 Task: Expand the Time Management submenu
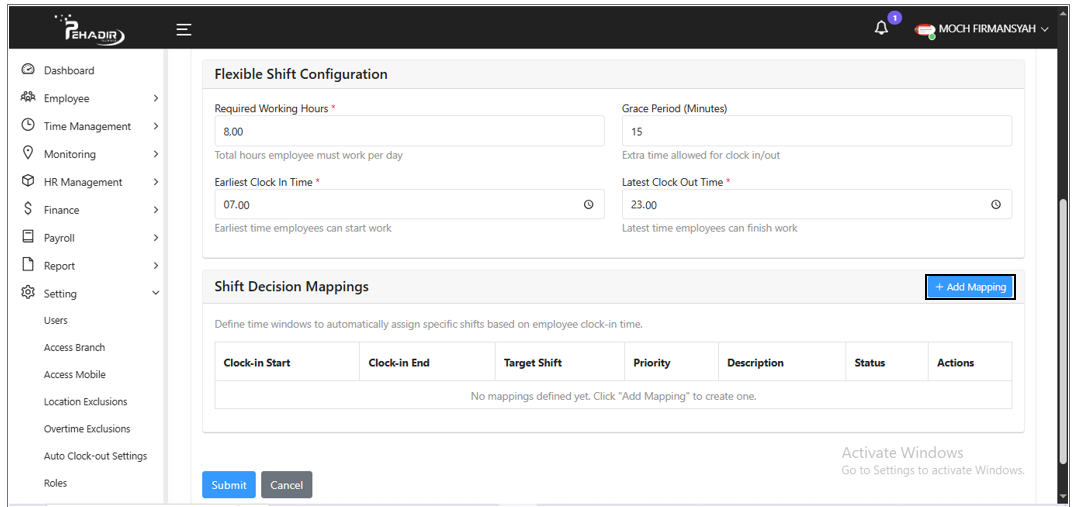click(156, 127)
